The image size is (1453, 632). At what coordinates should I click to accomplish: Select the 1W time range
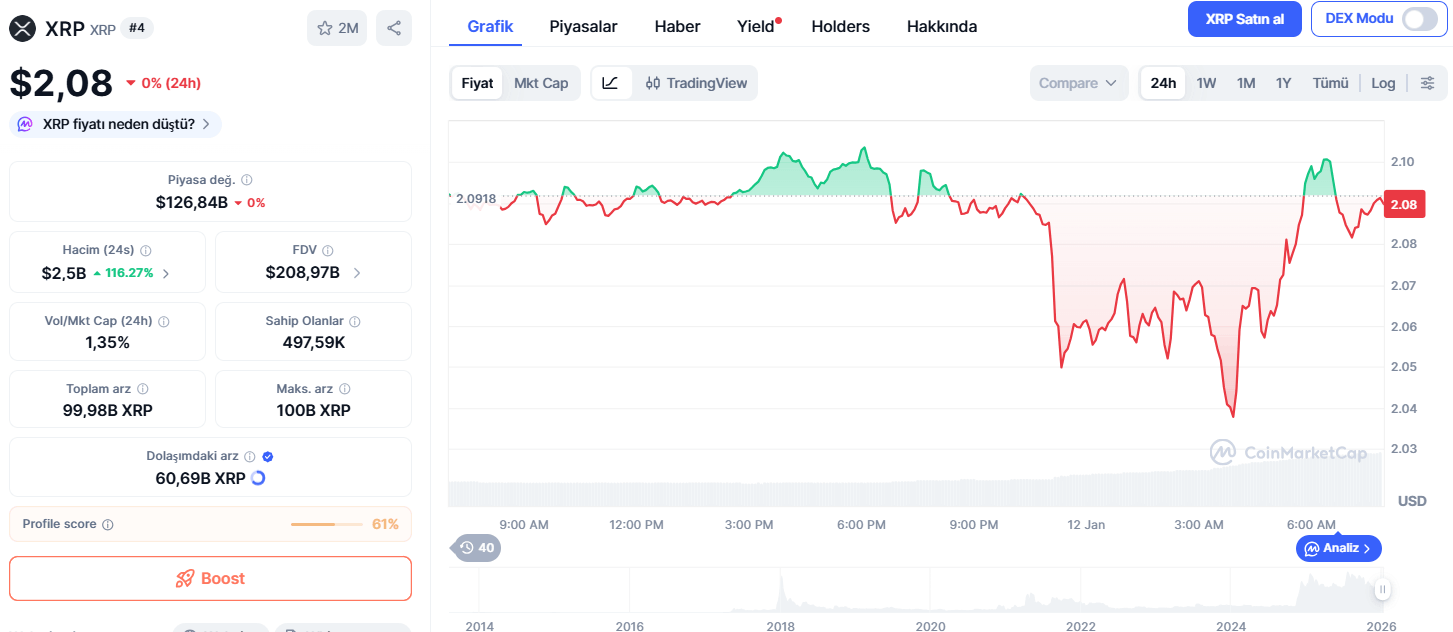[x=1206, y=83]
